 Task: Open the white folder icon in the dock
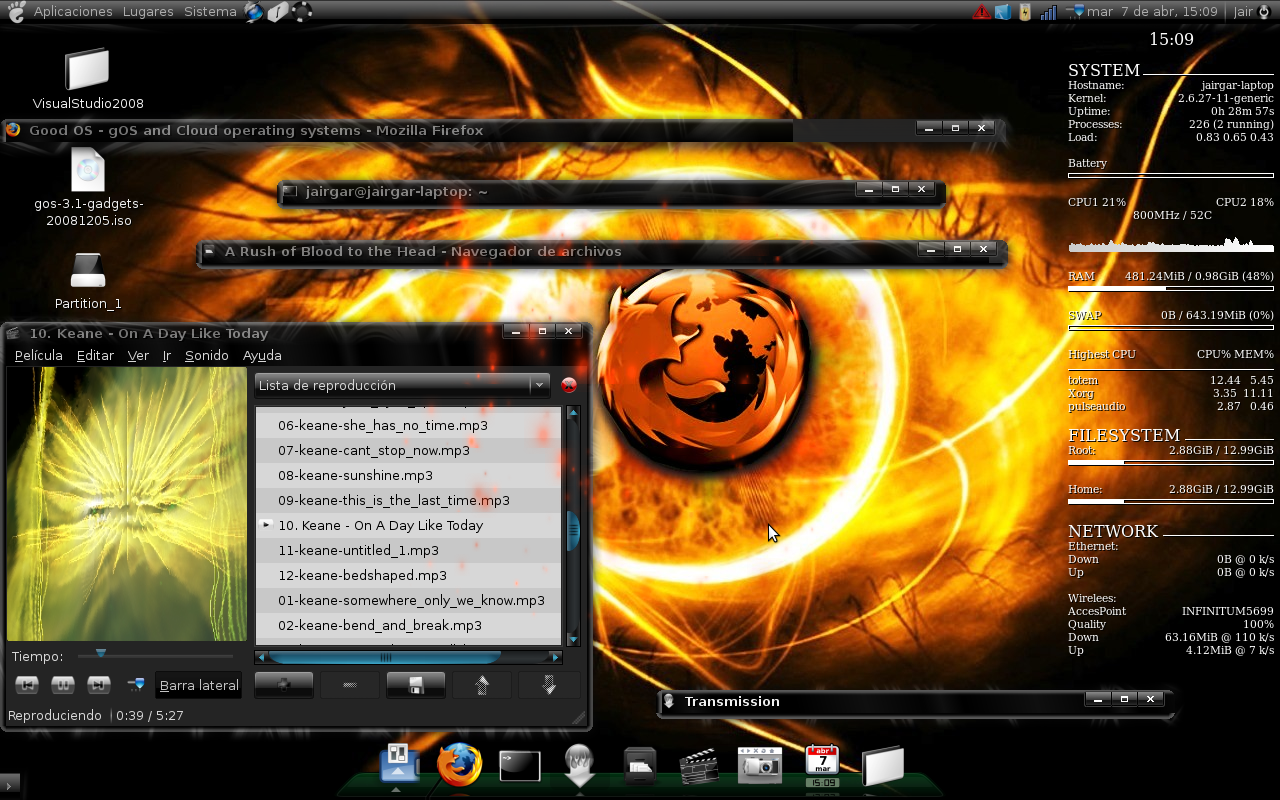[x=882, y=766]
